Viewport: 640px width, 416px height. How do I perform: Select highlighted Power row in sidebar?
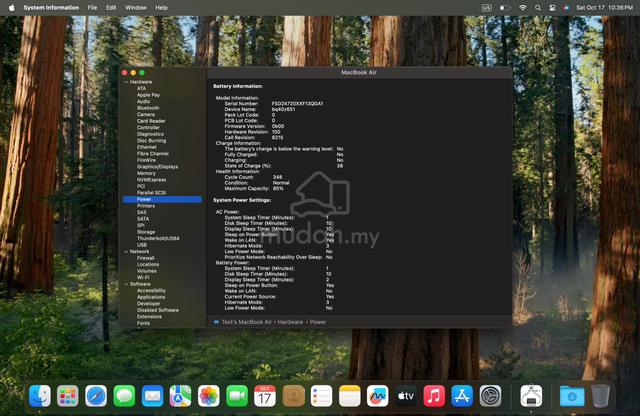pyautogui.click(x=162, y=199)
